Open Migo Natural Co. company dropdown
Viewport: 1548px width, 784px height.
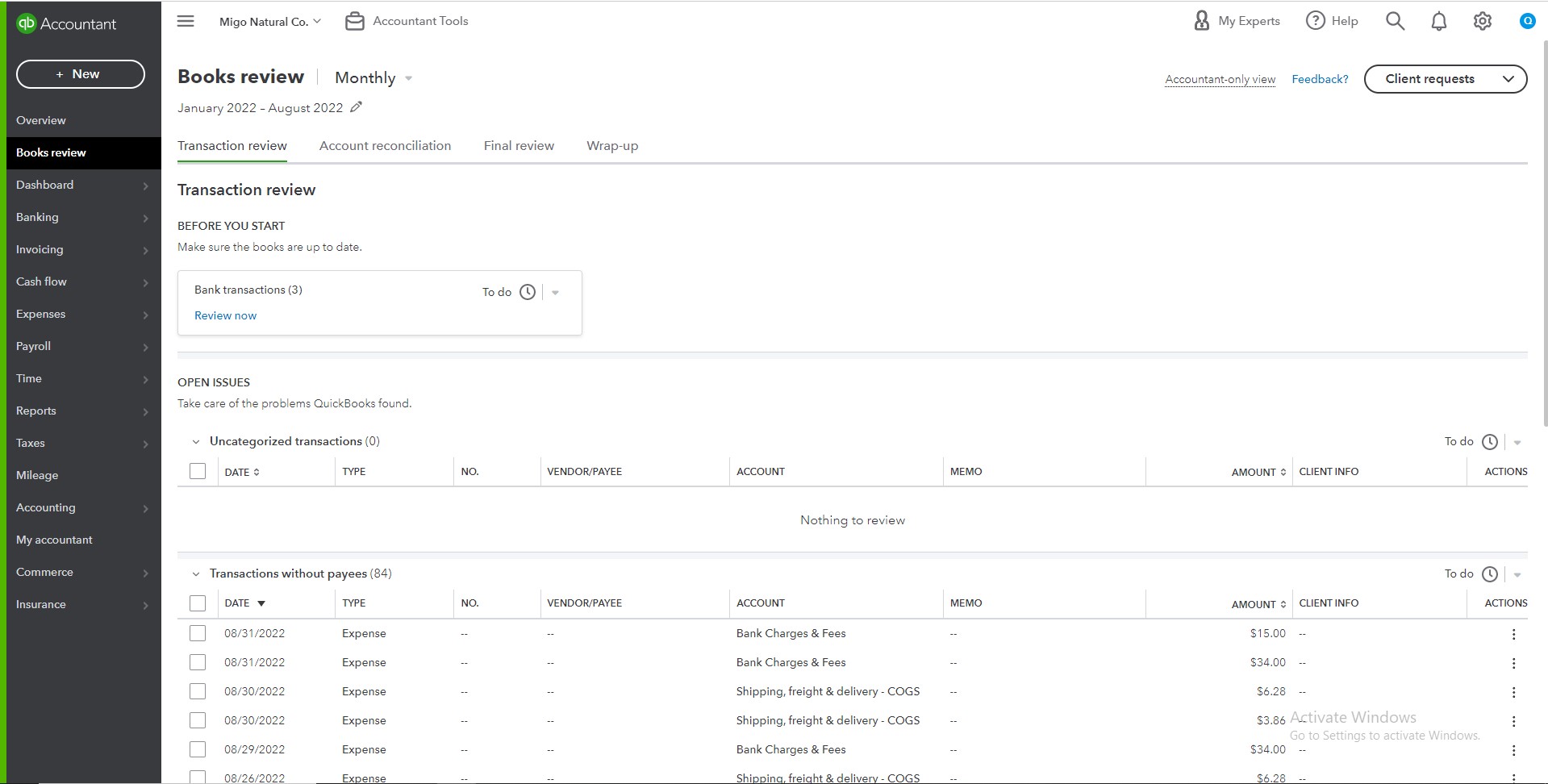(x=270, y=22)
